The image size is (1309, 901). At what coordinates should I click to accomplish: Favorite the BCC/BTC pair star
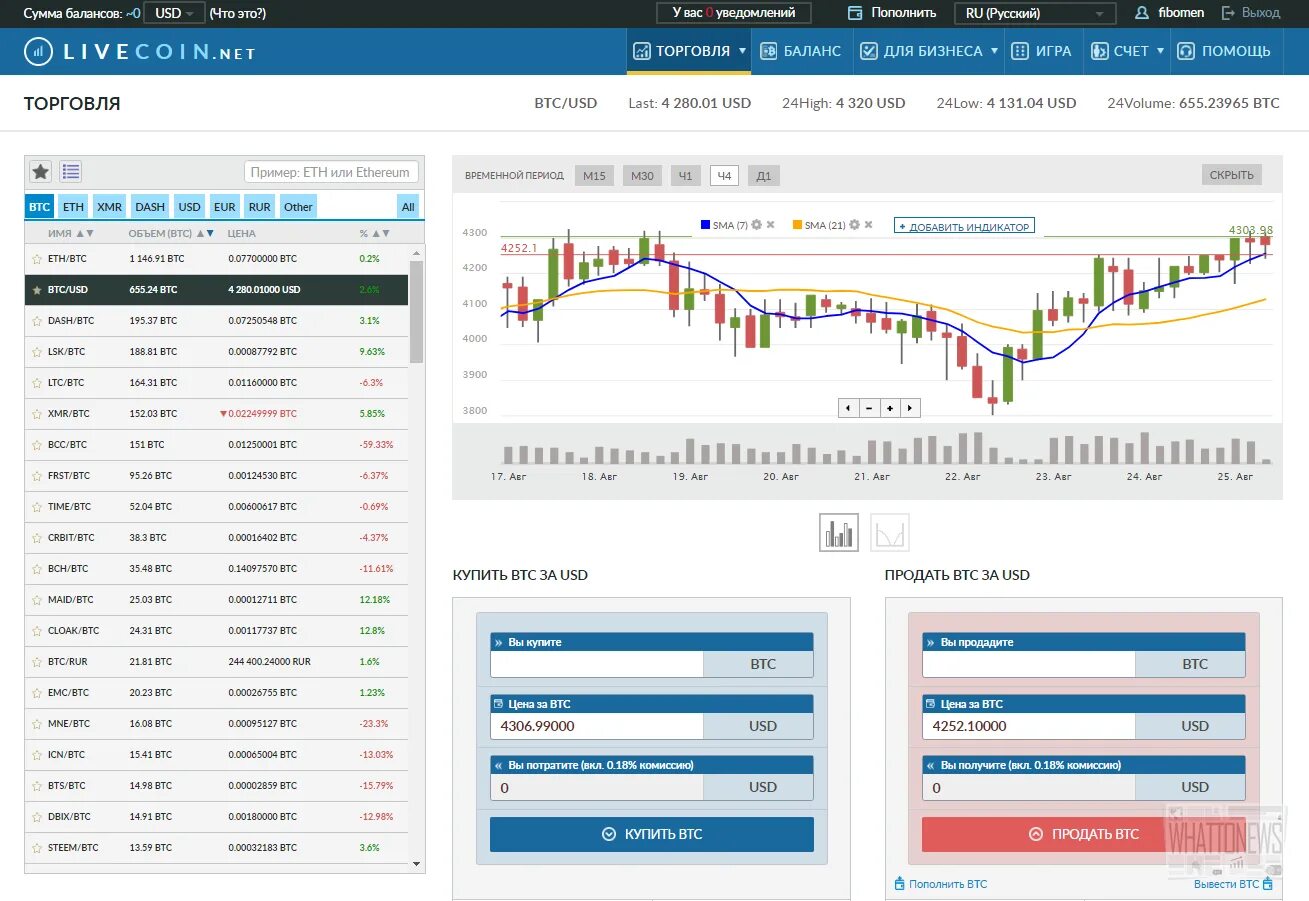tap(37, 445)
